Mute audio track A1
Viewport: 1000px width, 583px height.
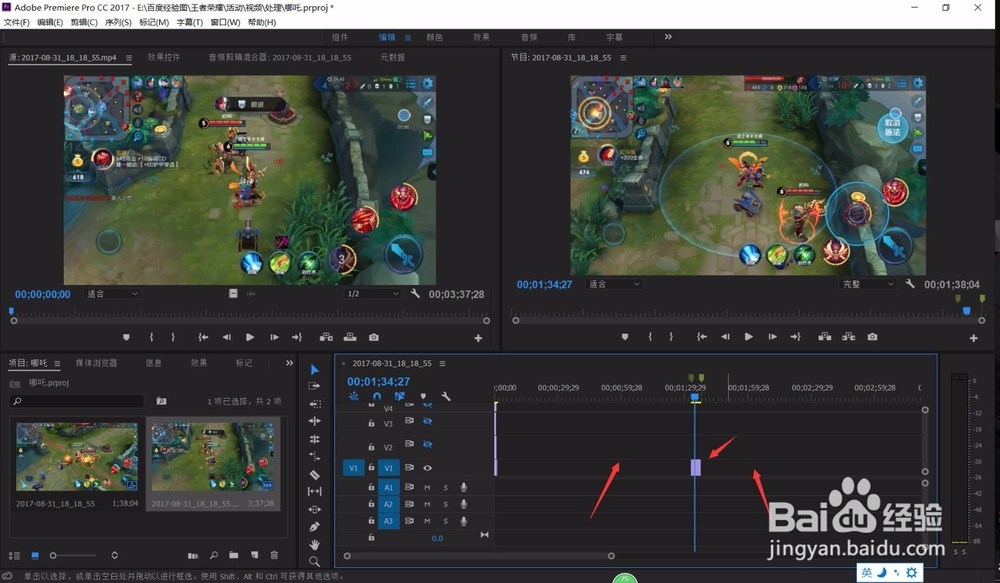click(427, 487)
